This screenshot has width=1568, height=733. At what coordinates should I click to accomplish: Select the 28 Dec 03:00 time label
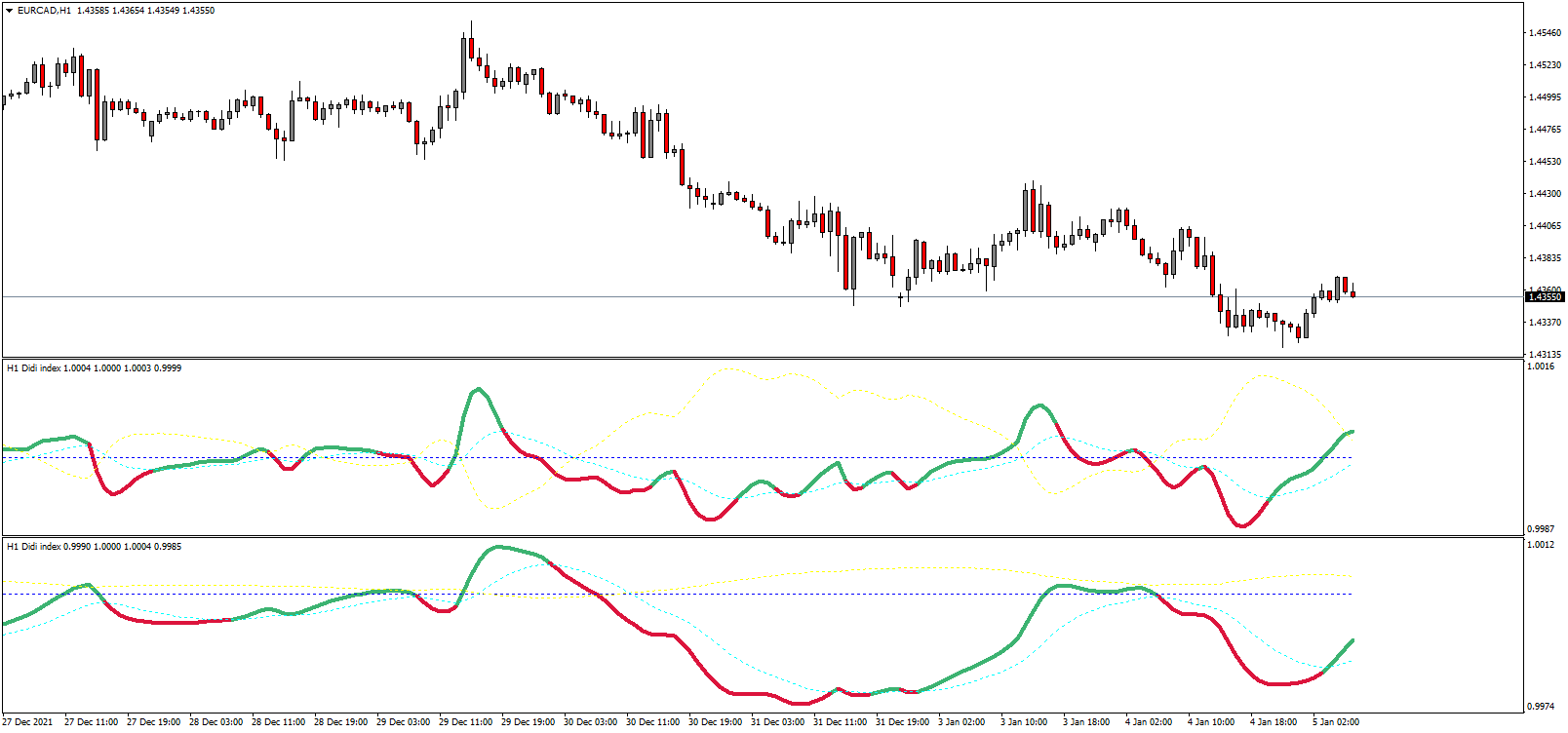[x=216, y=722]
